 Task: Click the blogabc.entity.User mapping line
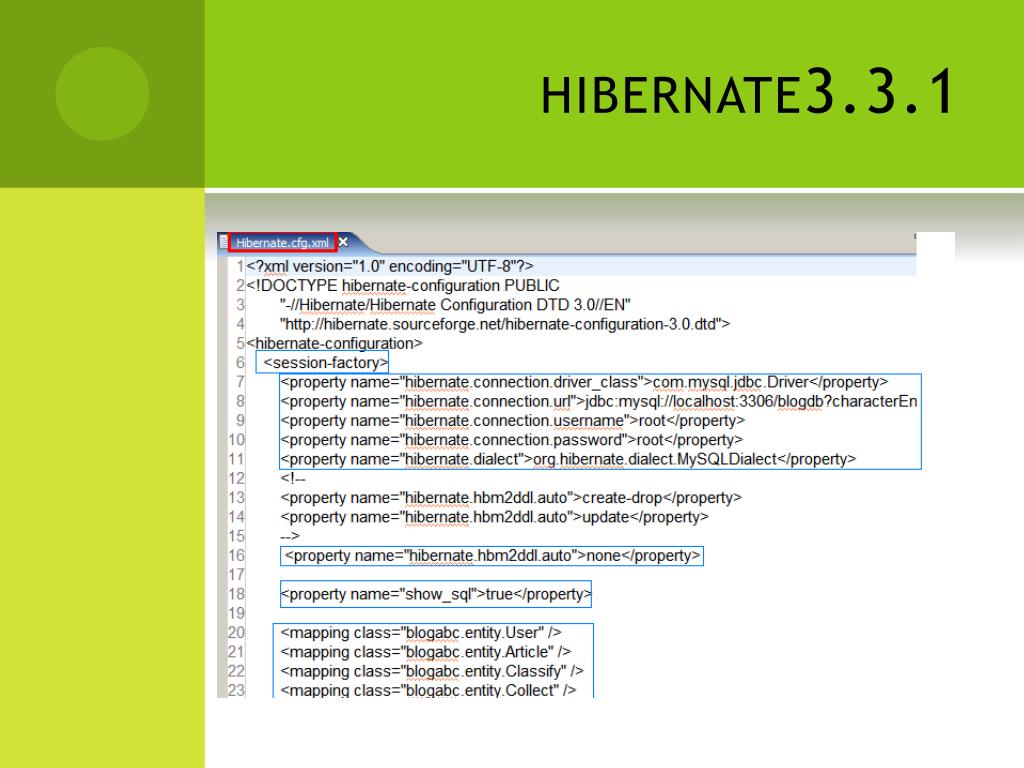(x=421, y=633)
